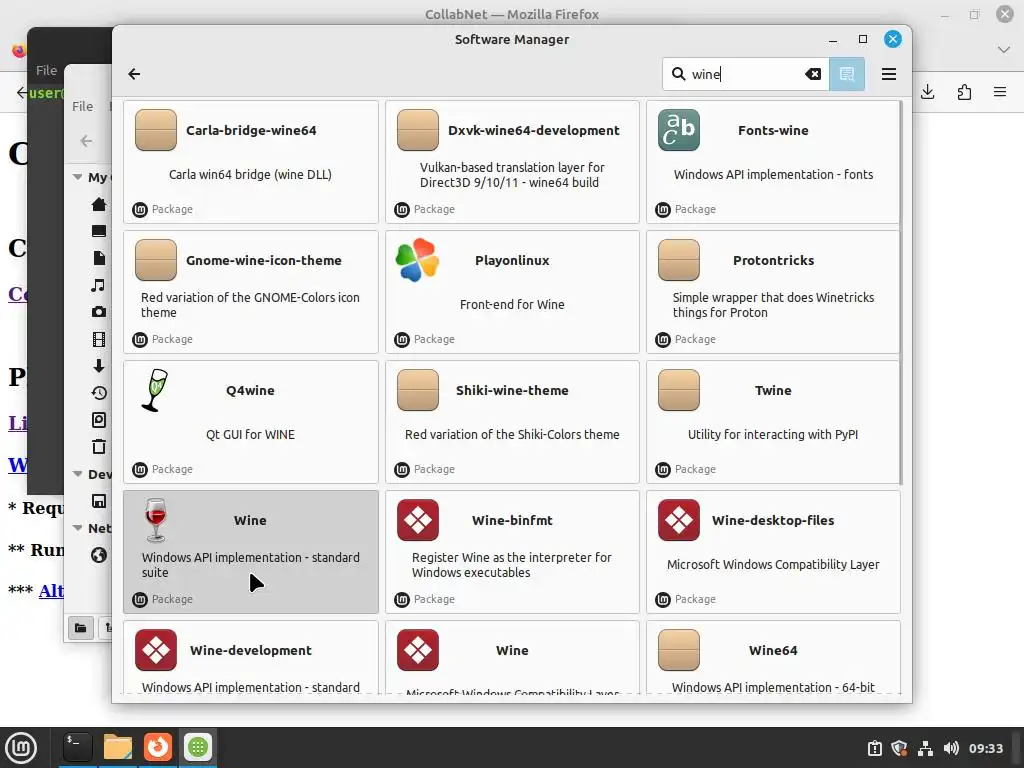Launch Terminal from the taskbar
Image resolution: width=1024 pixels, height=768 pixels.
point(77,747)
